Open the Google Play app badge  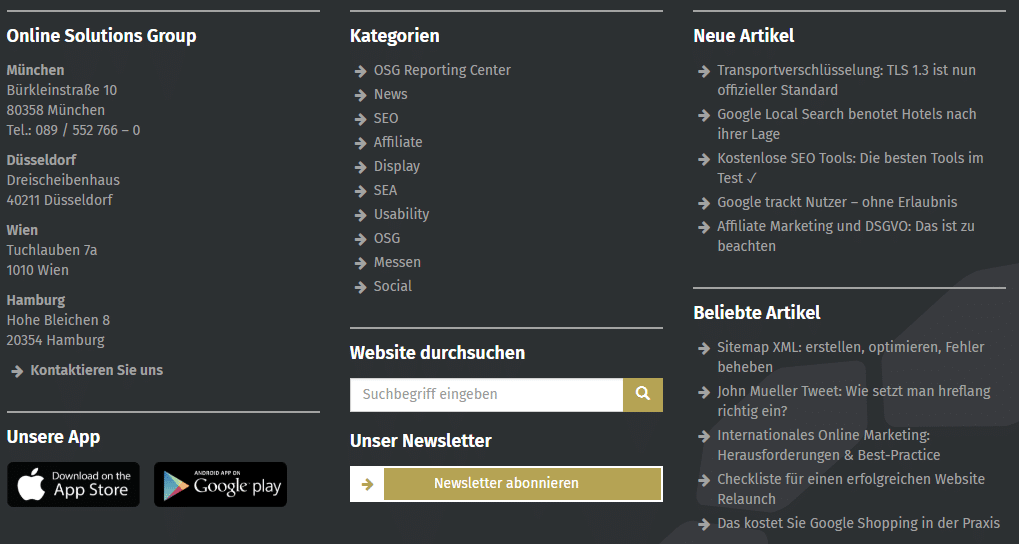tap(220, 485)
